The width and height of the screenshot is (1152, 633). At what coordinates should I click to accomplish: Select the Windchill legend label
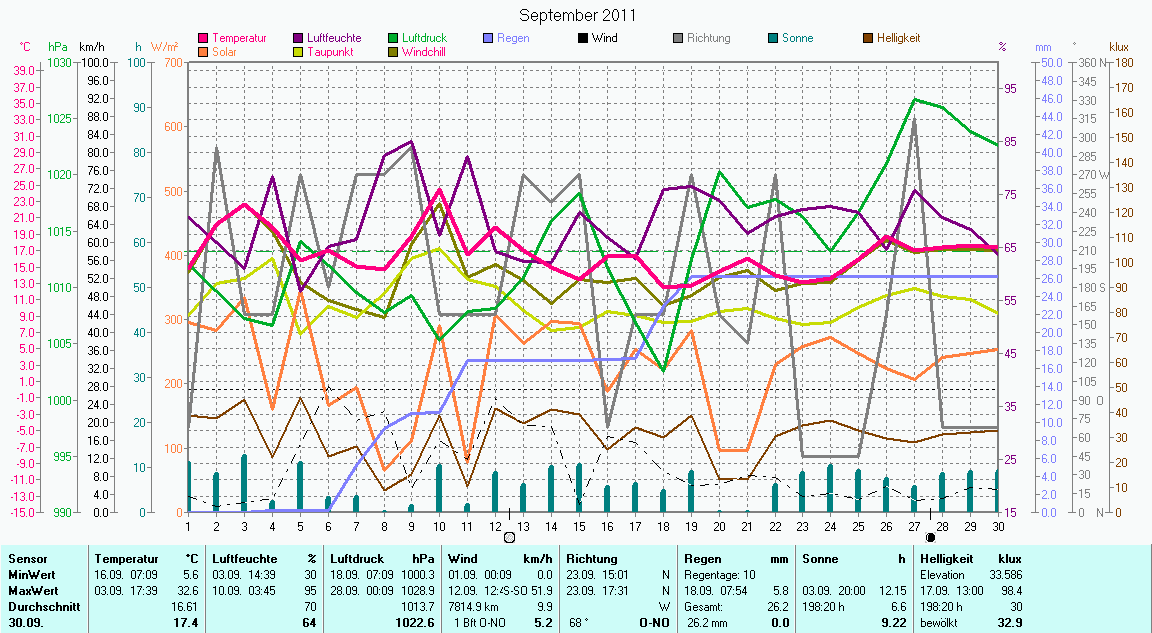pyautogui.click(x=425, y=52)
